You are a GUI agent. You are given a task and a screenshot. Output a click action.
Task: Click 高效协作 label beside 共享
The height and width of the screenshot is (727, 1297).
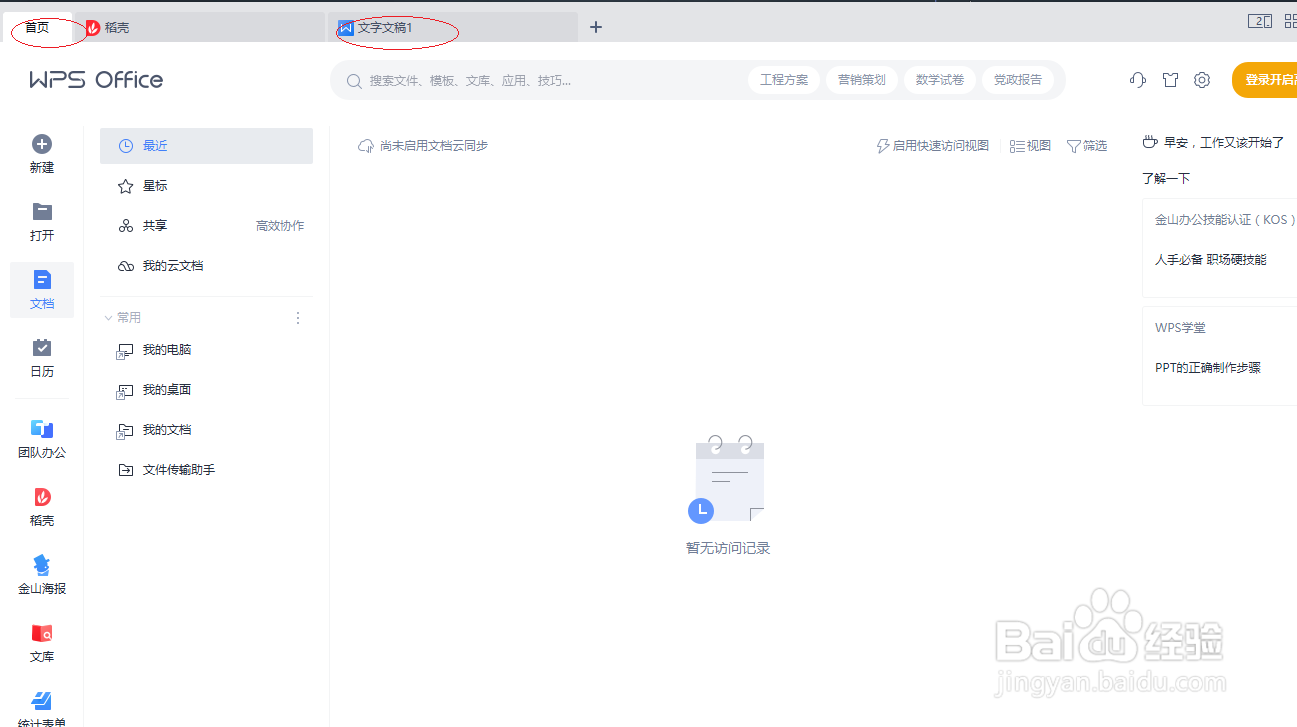280,226
